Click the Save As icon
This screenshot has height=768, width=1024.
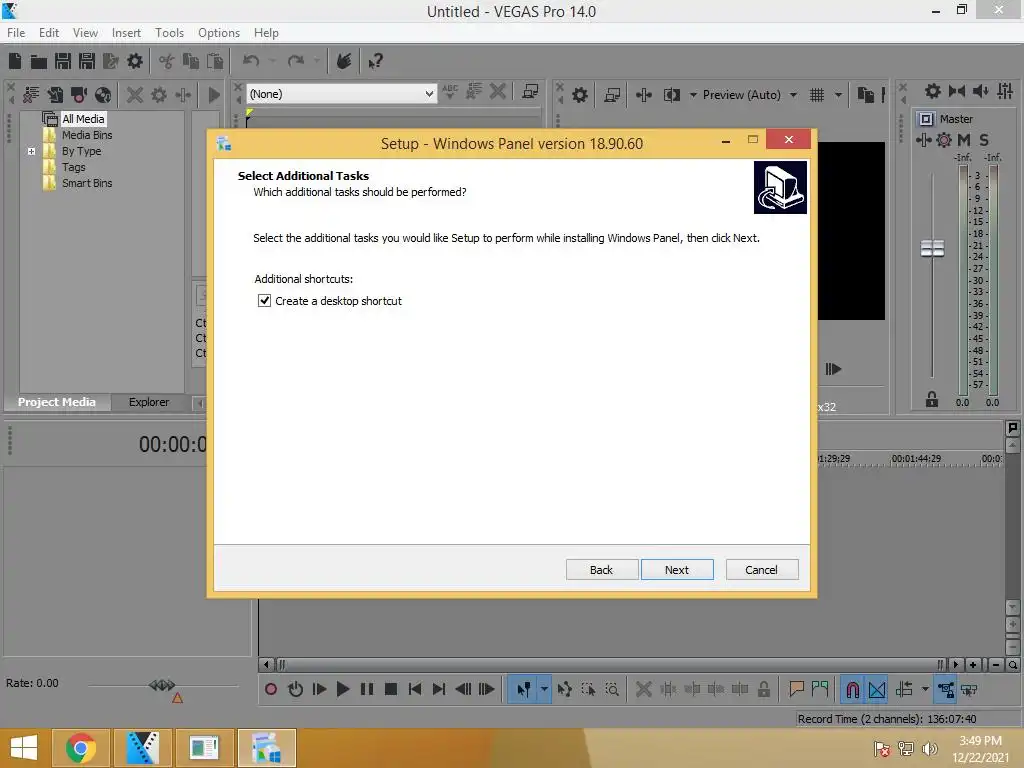pyautogui.click(x=87, y=61)
